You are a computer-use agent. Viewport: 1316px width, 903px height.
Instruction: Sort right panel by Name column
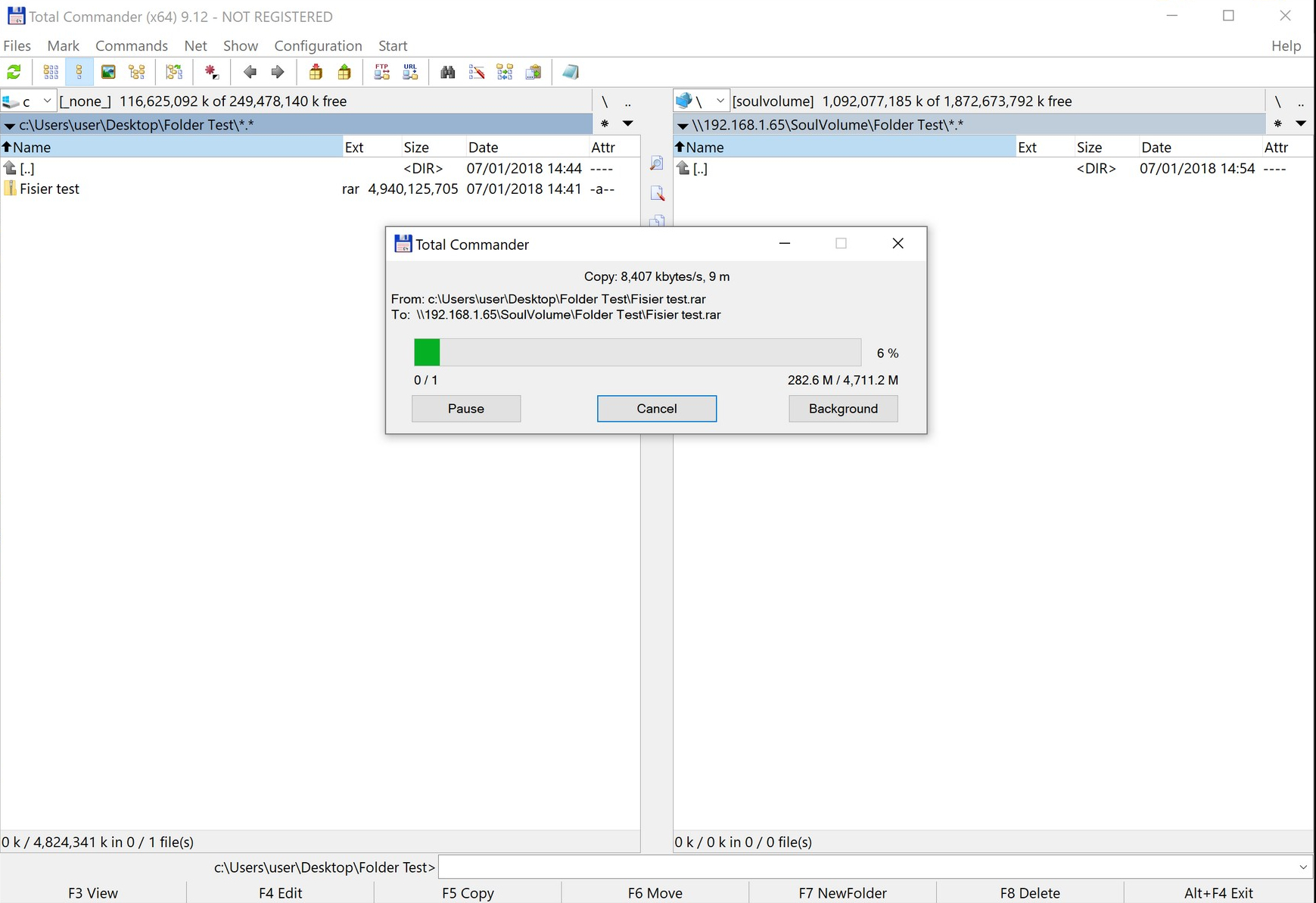(x=845, y=147)
